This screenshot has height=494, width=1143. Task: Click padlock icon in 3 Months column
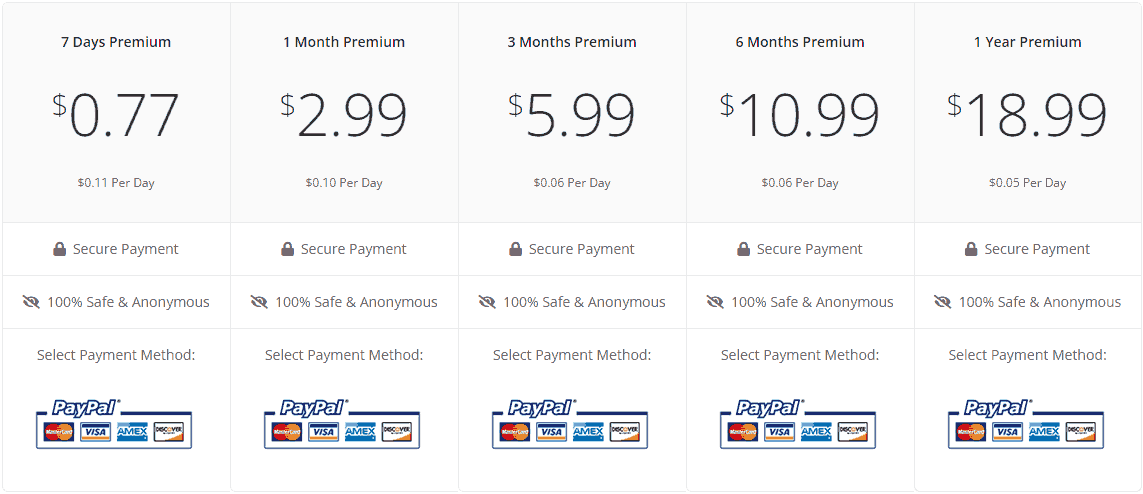click(515, 249)
